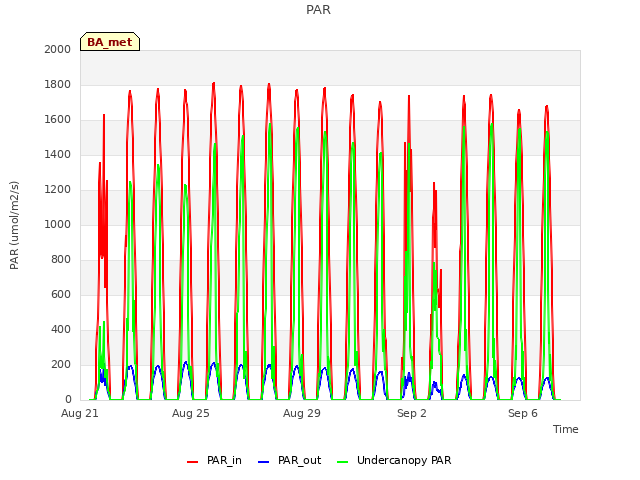The width and height of the screenshot is (640, 480).
Task: Click the PAR chart title
Action: pyautogui.click(x=318, y=10)
